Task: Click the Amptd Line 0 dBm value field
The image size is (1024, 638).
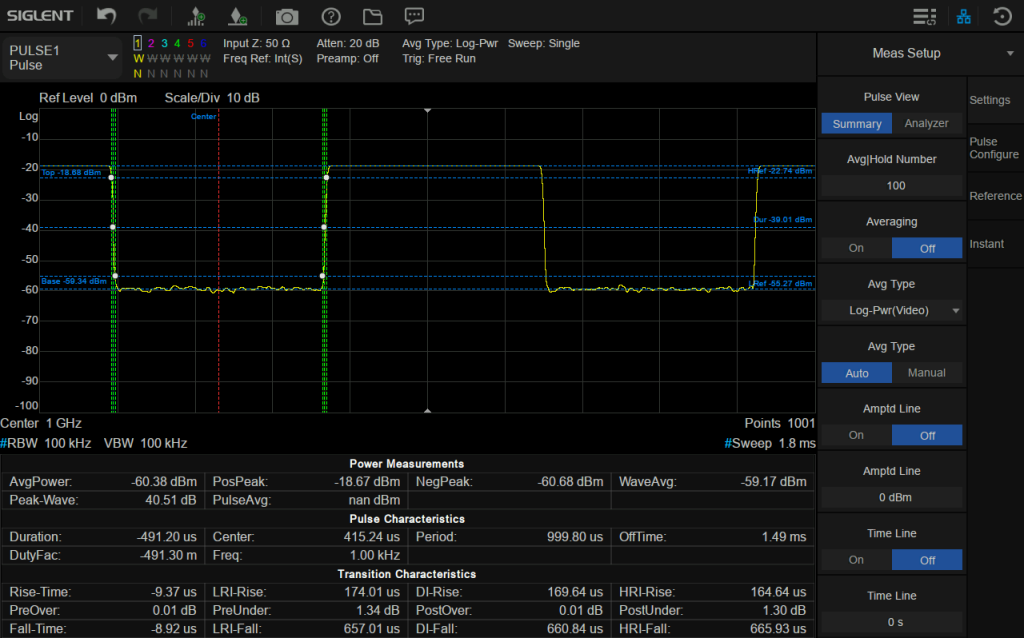Action: 891,498
